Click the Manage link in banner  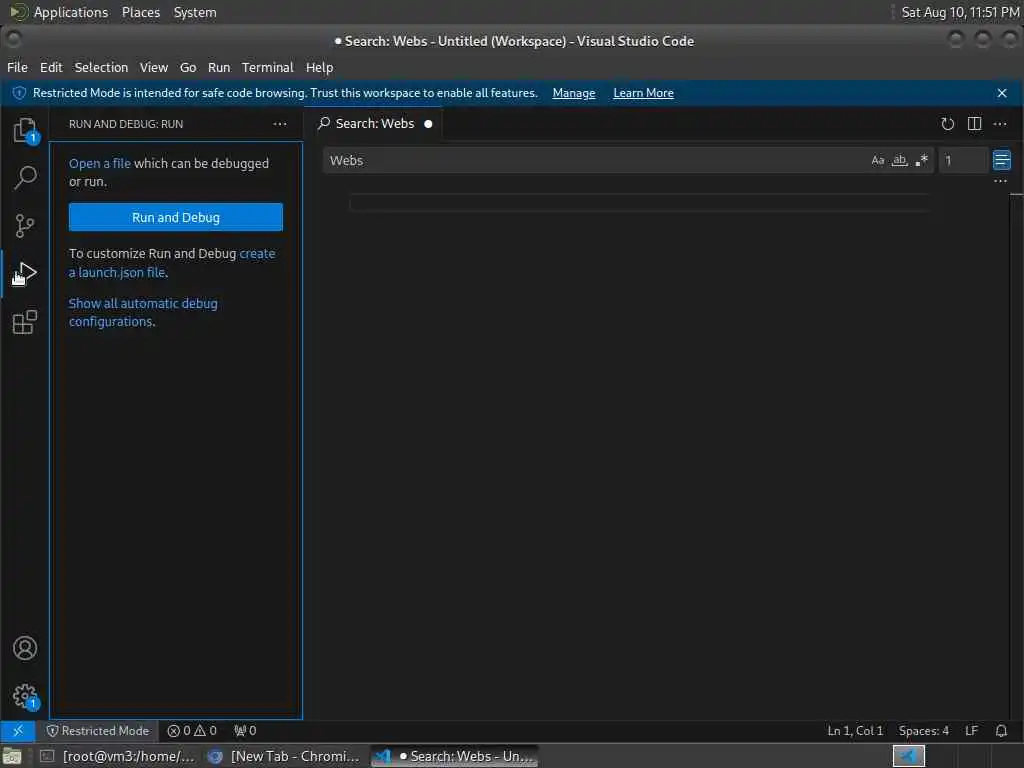coord(573,93)
